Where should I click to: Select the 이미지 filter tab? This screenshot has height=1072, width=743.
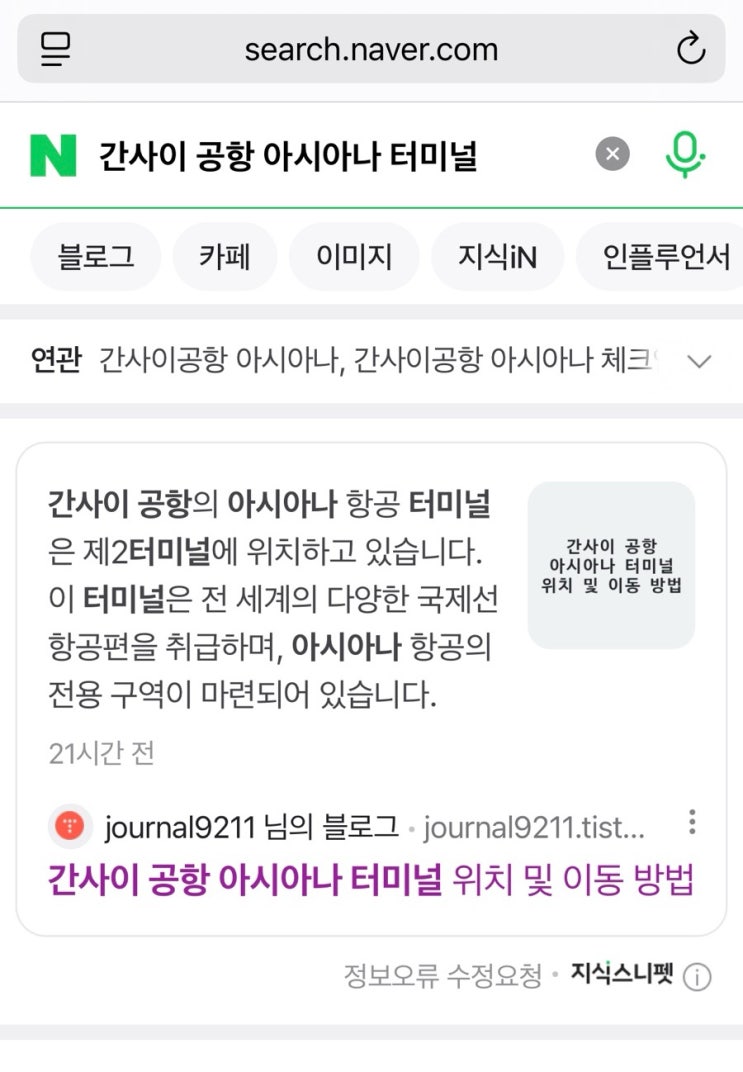(354, 256)
